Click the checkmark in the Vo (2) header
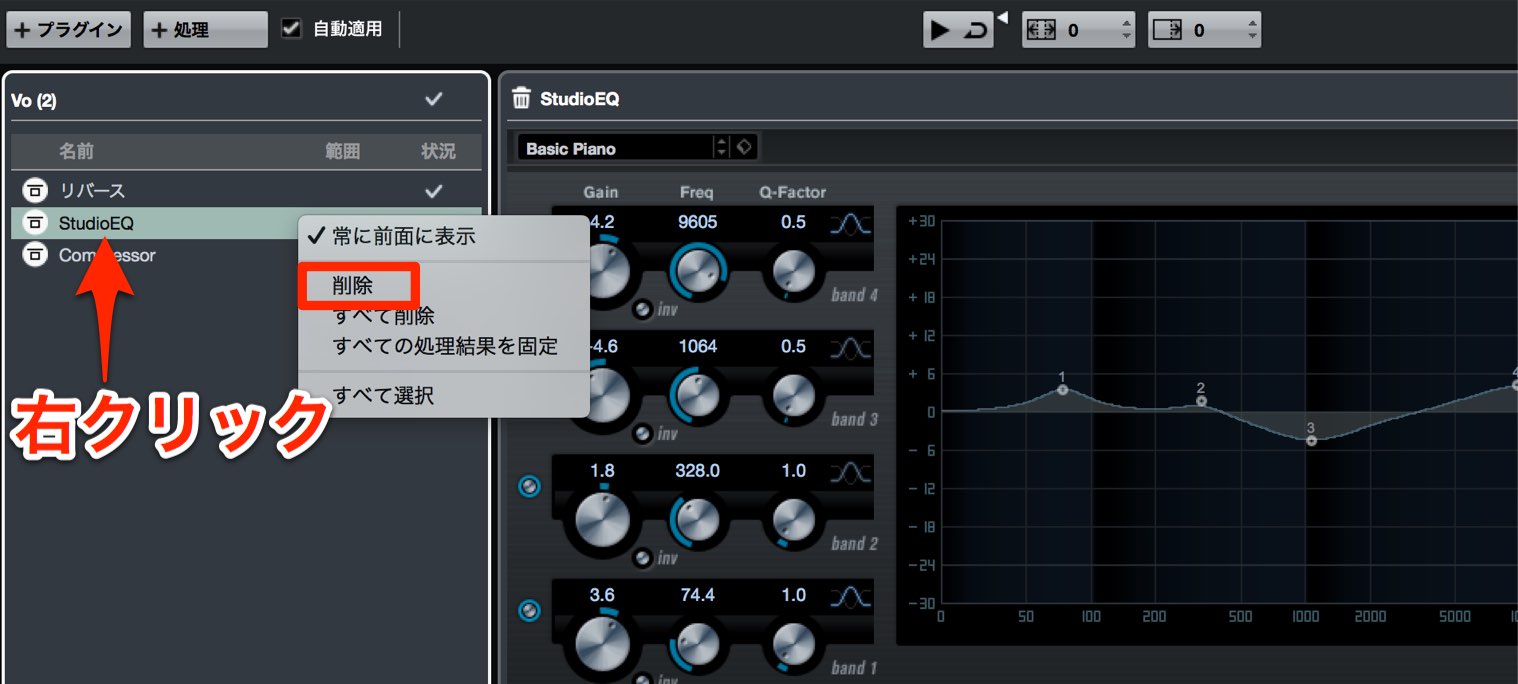1518x684 pixels. click(x=433, y=98)
